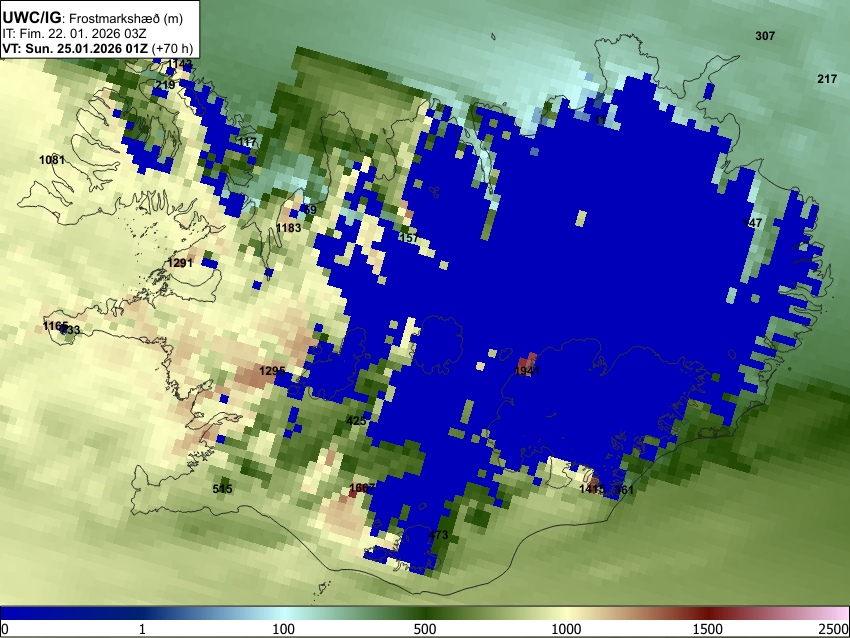Image resolution: width=850 pixels, height=638 pixels.
Task: Click the 1415 value label on the map
Action: pos(592,489)
